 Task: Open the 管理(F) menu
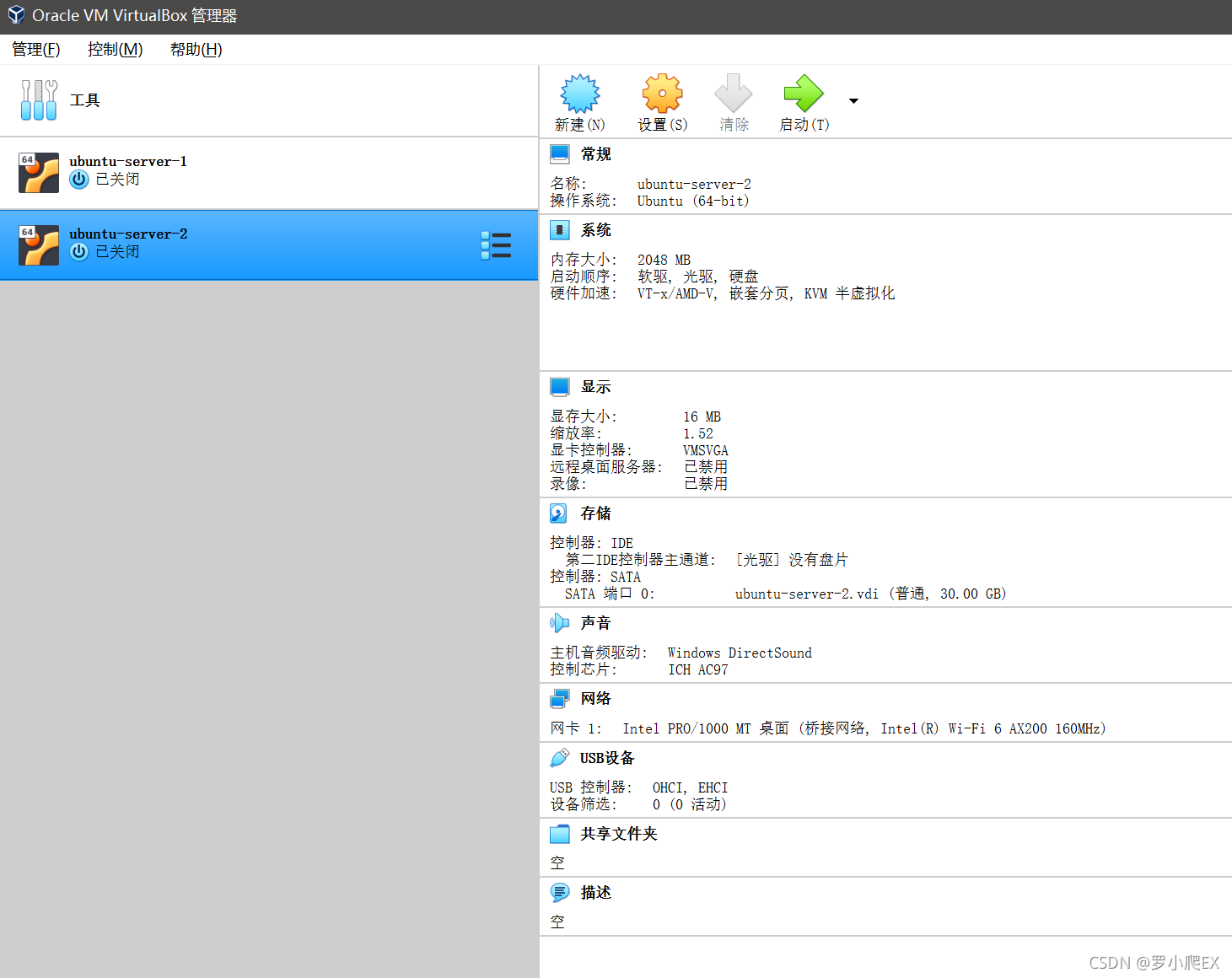click(36, 50)
